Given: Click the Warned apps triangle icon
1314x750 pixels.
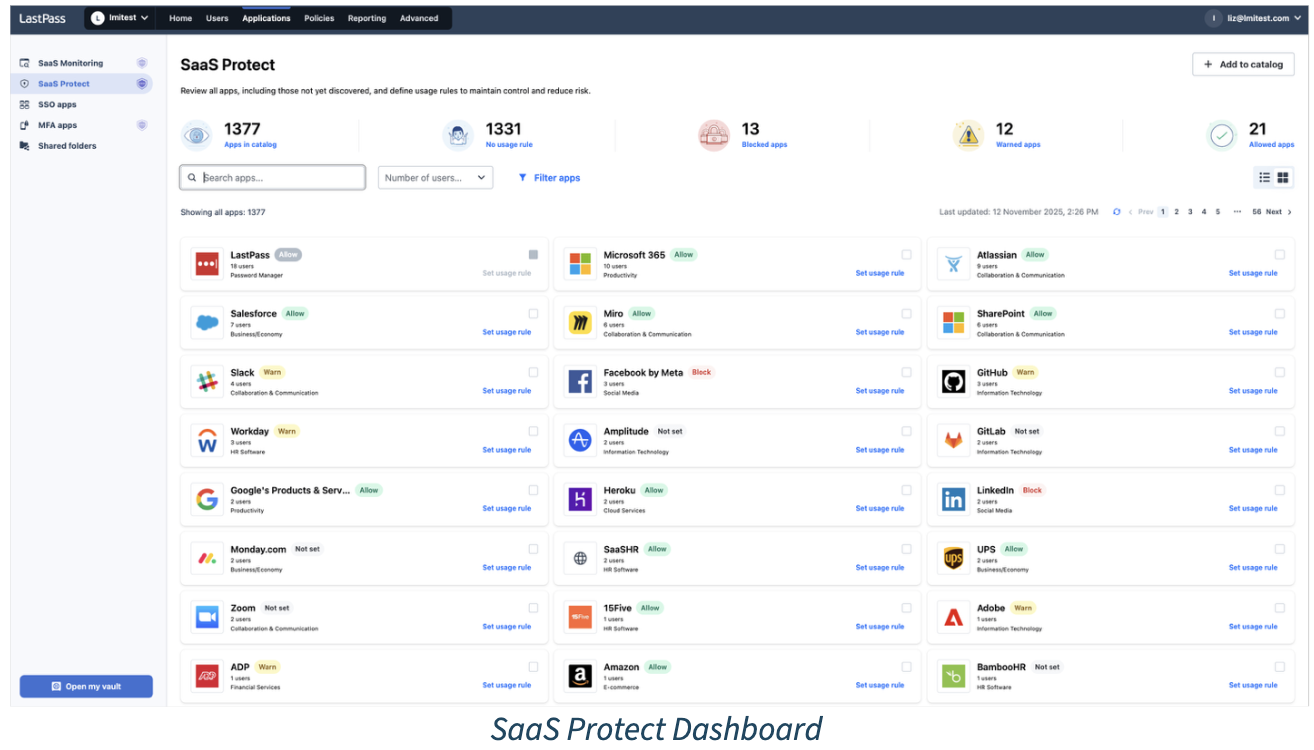Looking at the screenshot, I should pos(968,135).
